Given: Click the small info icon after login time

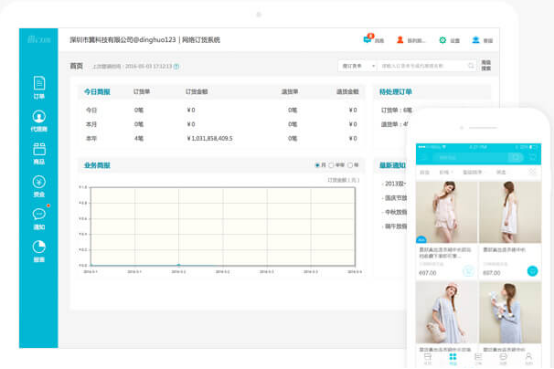Looking at the screenshot, I should [176, 66].
